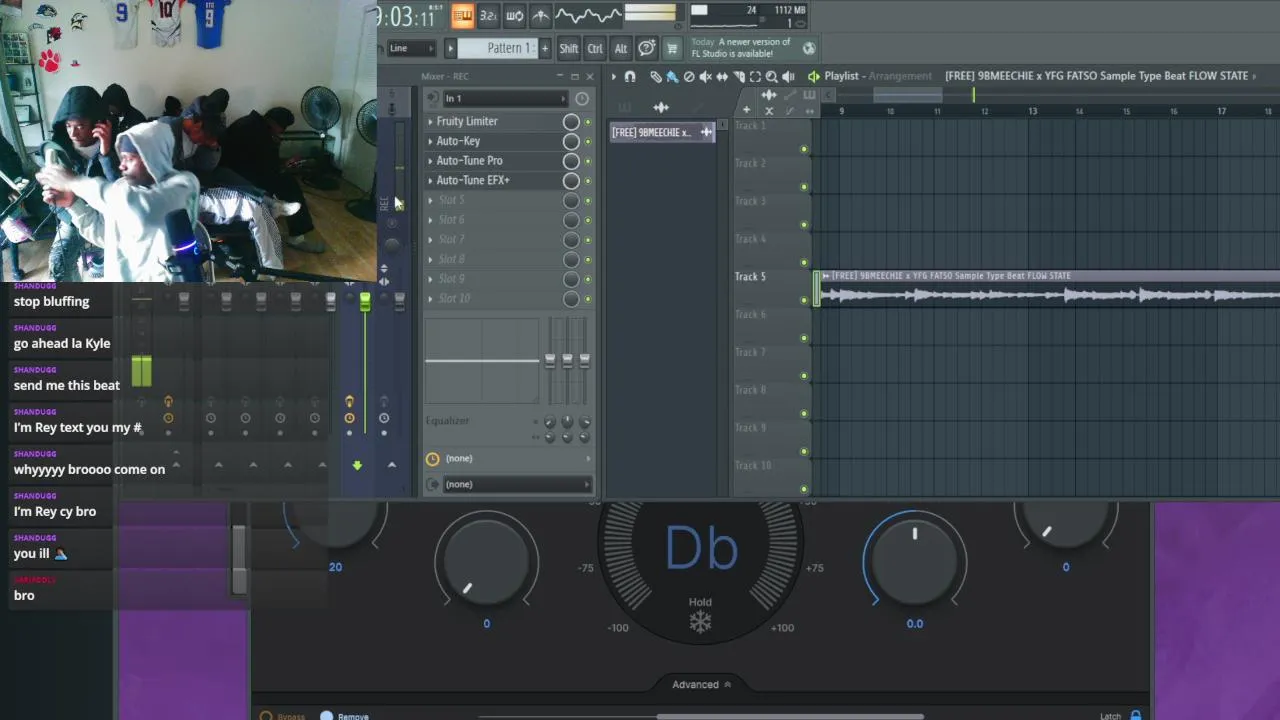Click the Ctrl key button

pos(595,48)
